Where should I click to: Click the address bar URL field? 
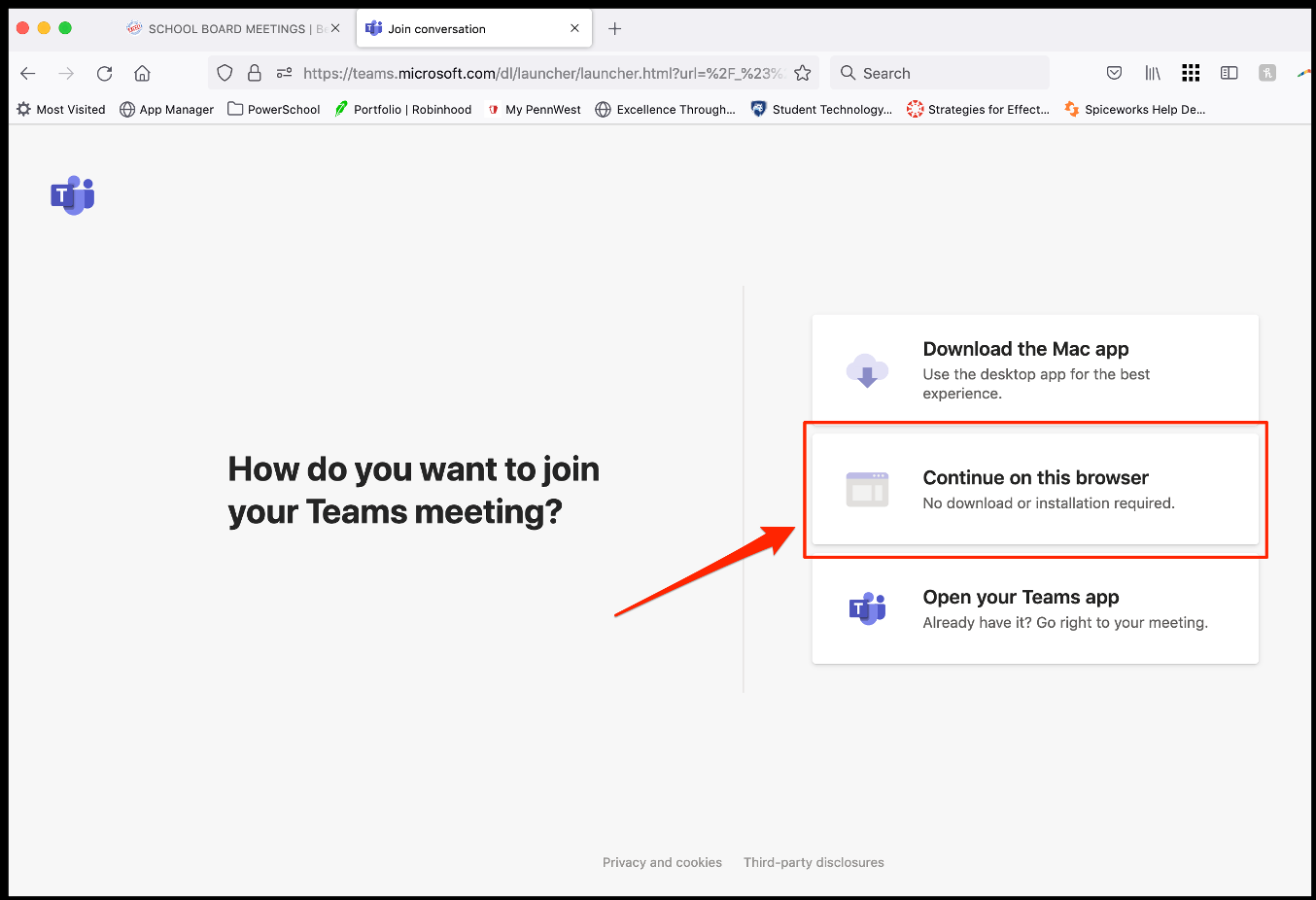(535, 73)
